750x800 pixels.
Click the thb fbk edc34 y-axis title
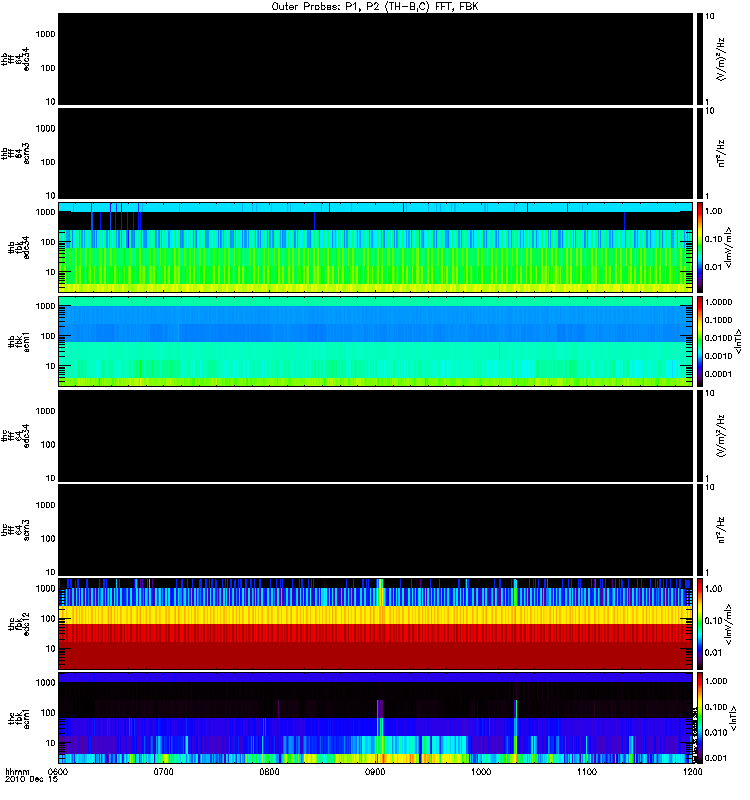[x=18, y=247]
